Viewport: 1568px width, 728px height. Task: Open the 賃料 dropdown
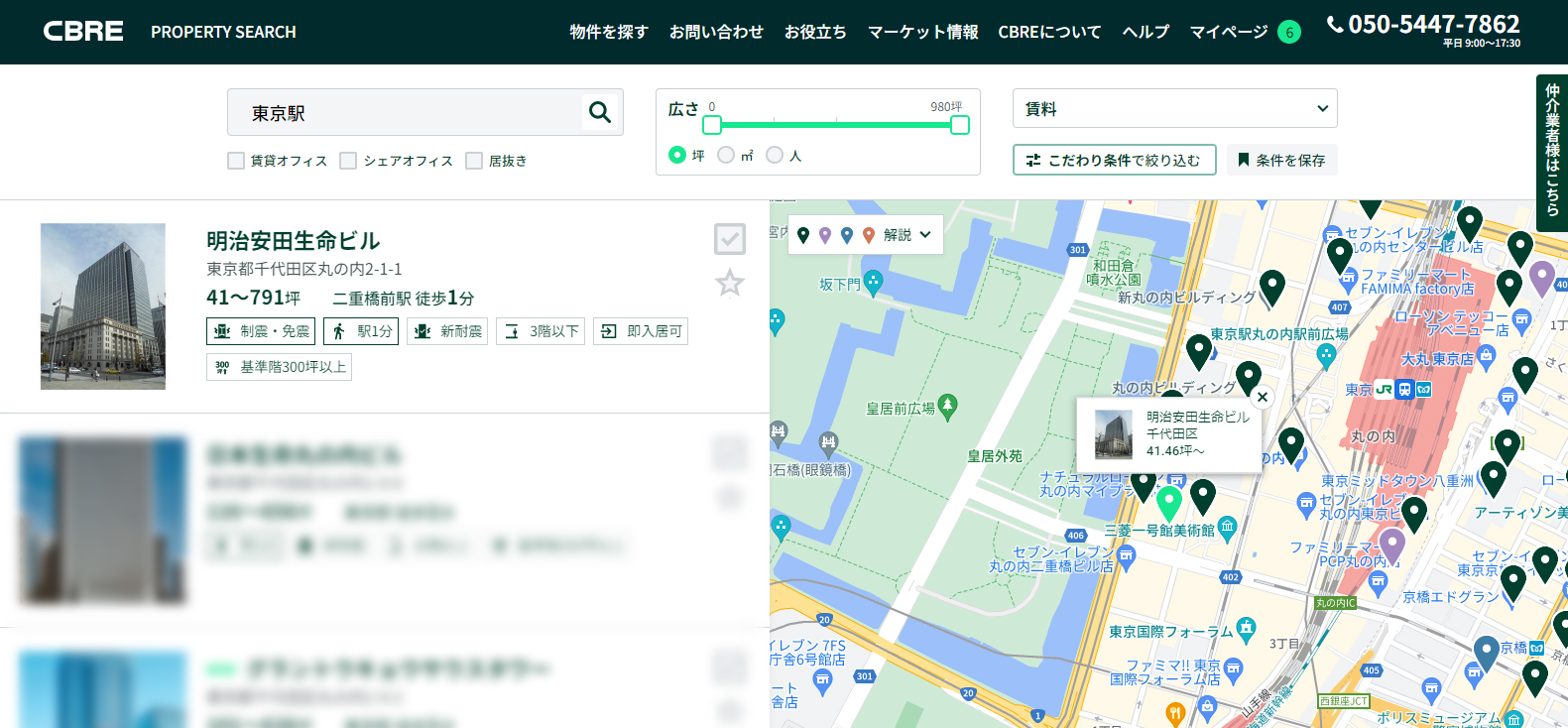(1174, 108)
